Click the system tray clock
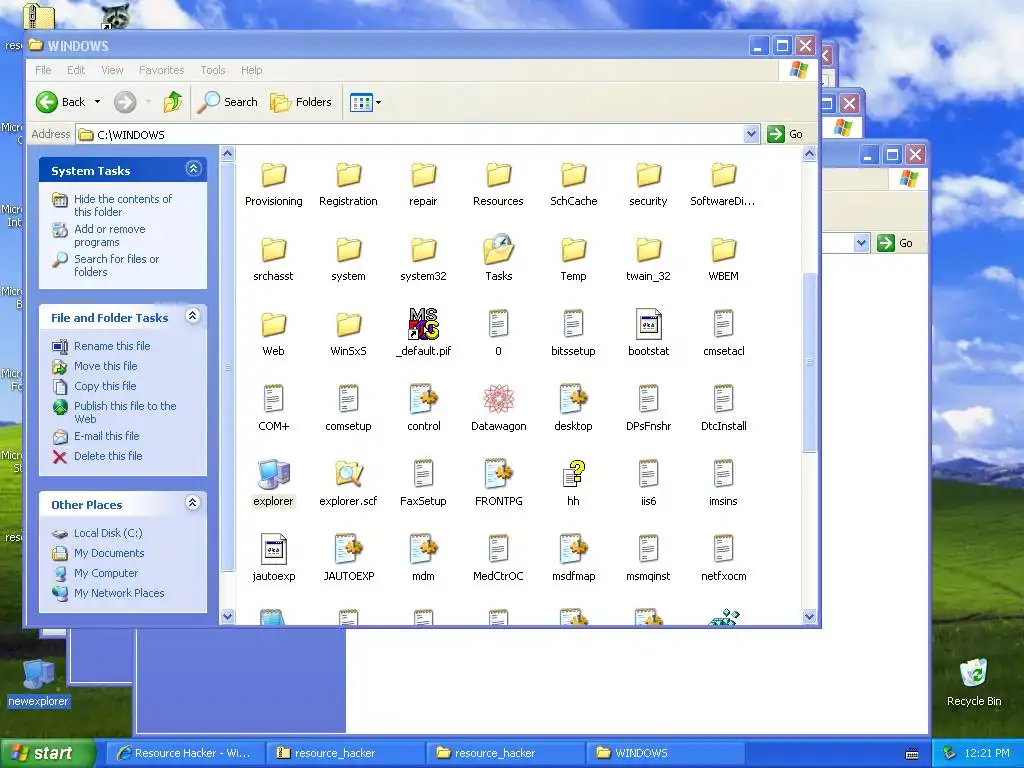The image size is (1024, 768). 987,753
